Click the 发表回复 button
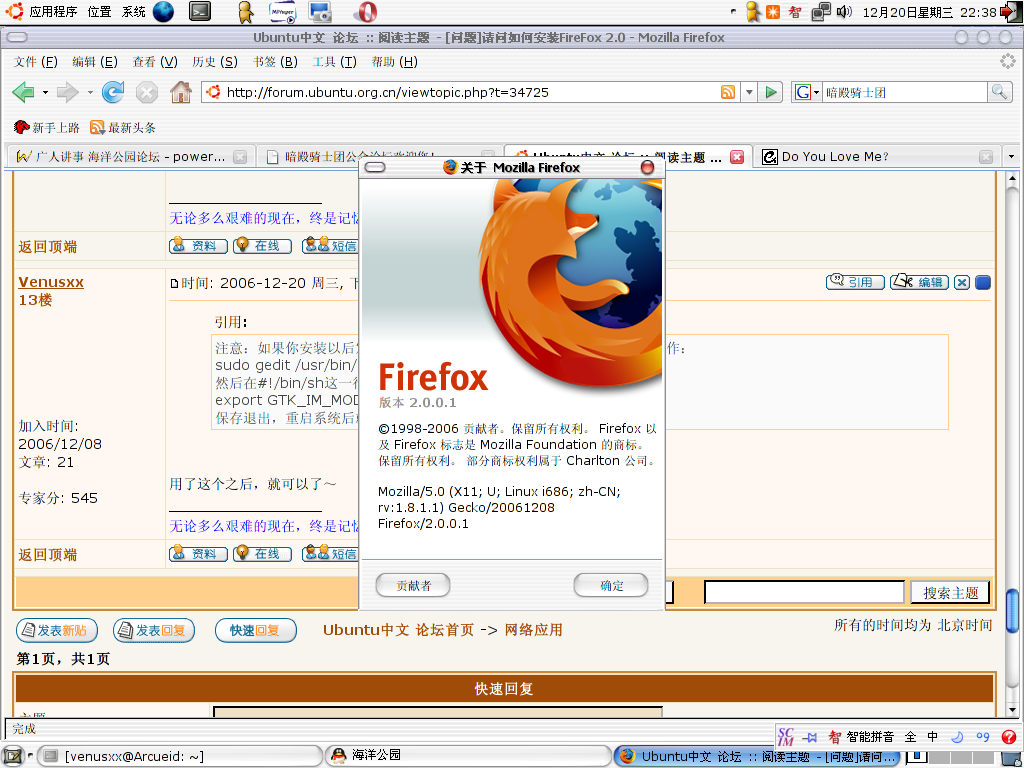 [x=154, y=630]
